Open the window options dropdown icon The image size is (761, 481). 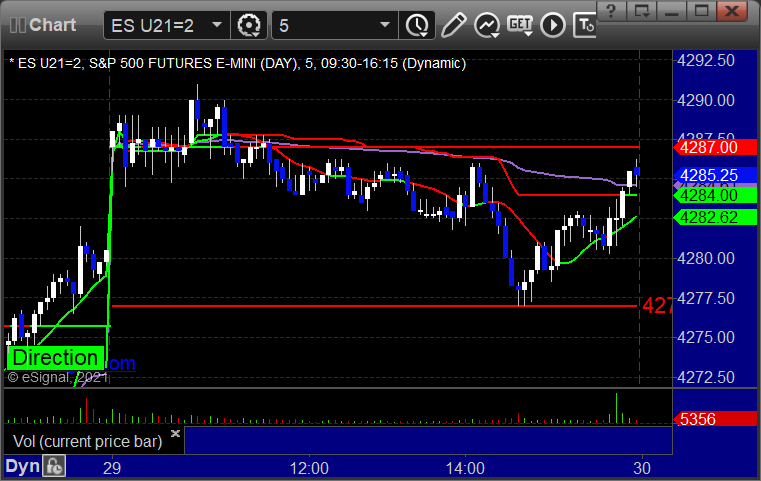point(642,11)
